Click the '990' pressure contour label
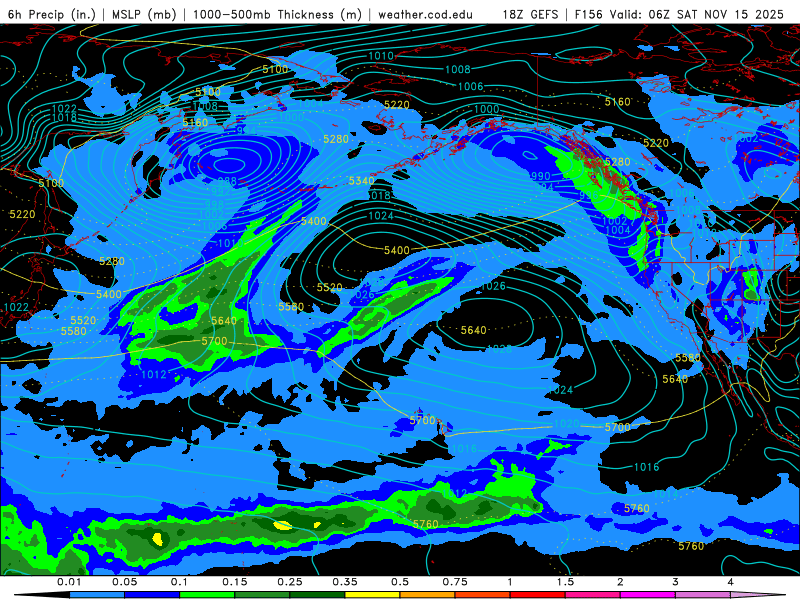The height and width of the screenshot is (600, 800). (541, 176)
